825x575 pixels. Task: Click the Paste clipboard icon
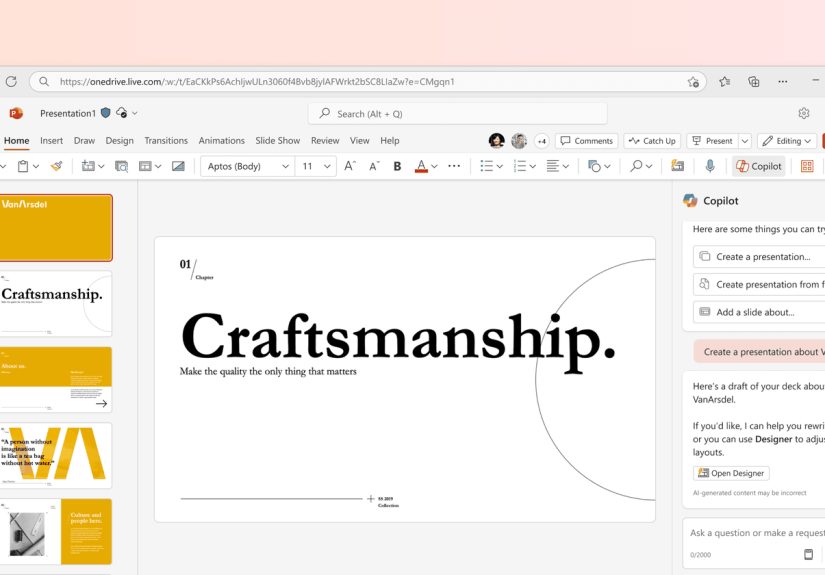[x=23, y=166]
